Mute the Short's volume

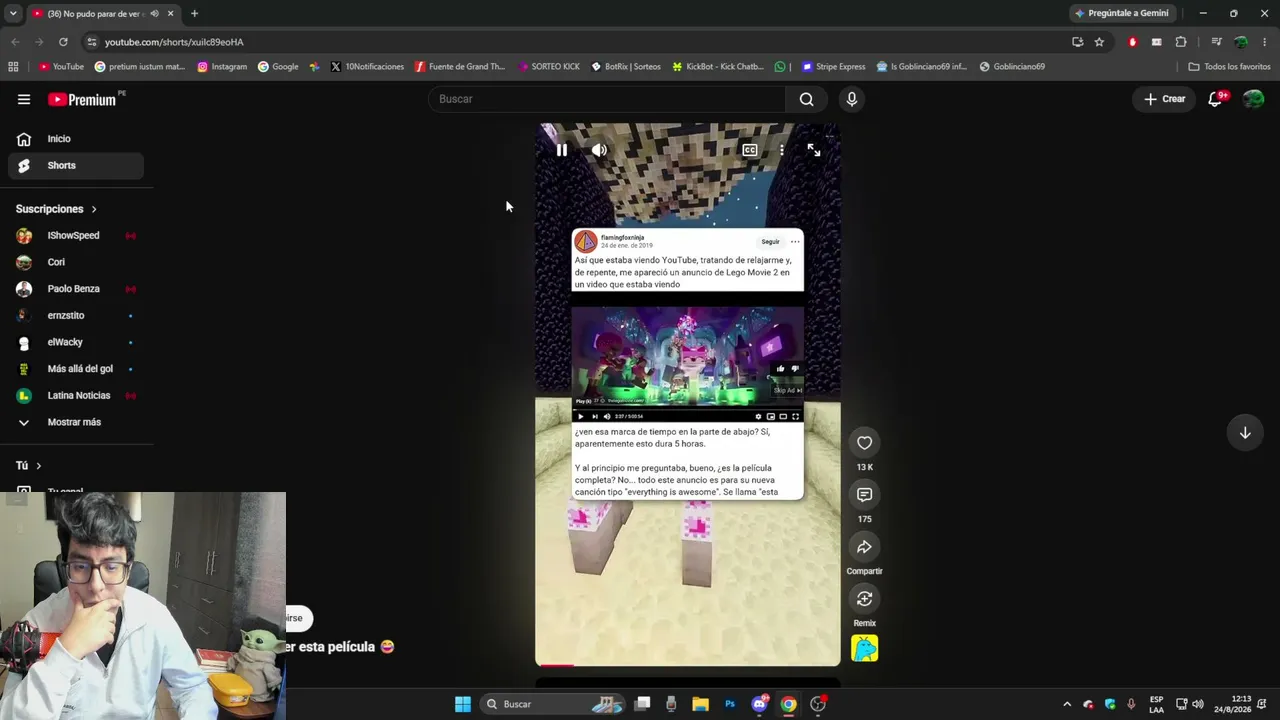coord(599,150)
